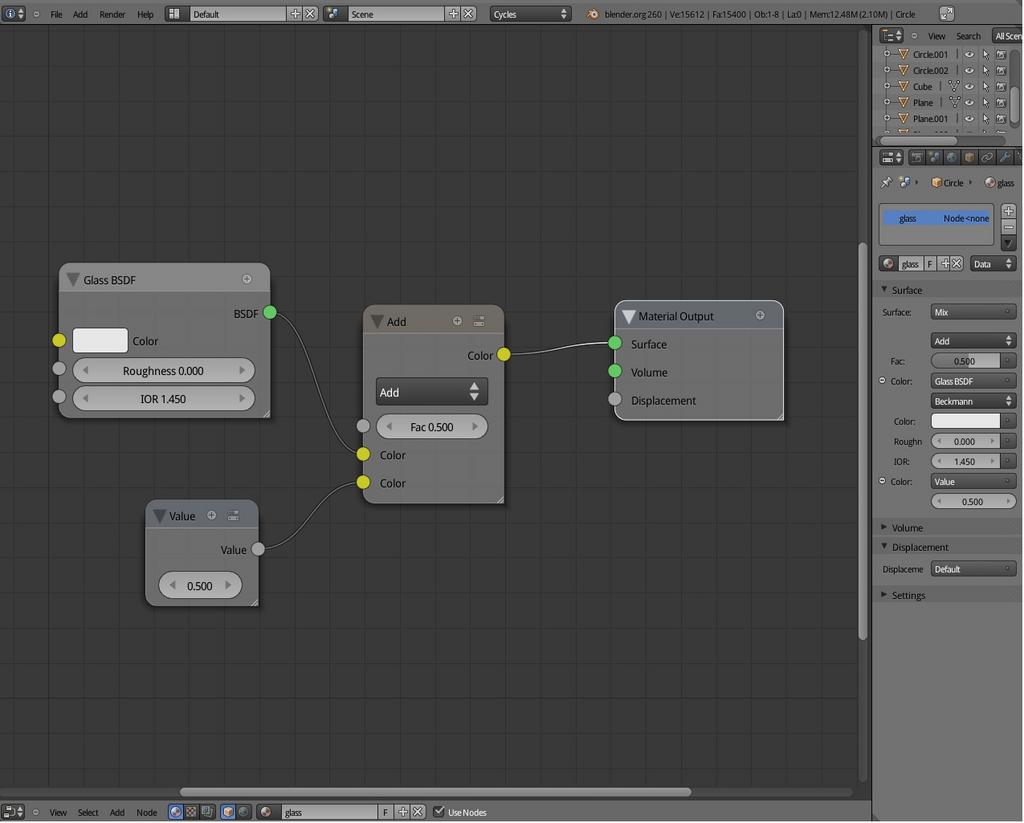Expand the Volume panel
The height and width of the screenshot is (823, 1024).
pos(884,527)
